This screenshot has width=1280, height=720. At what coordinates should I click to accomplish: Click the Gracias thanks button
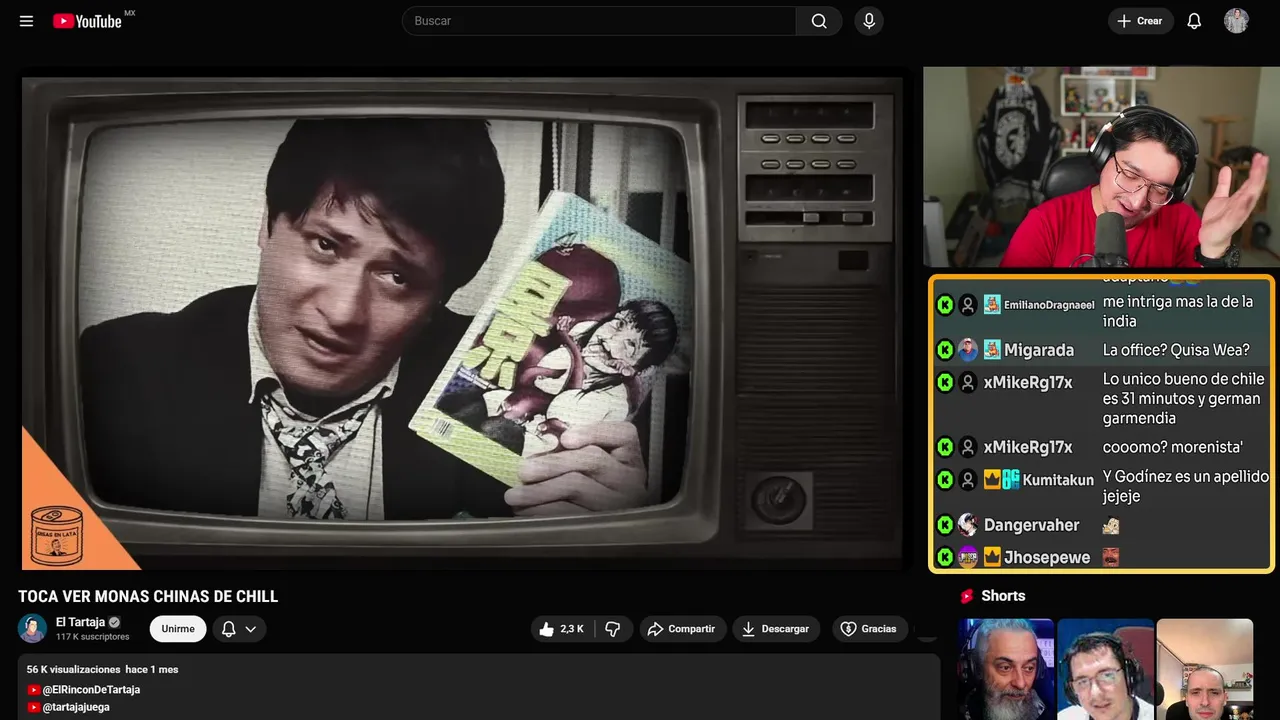click(x=868, y=629)
